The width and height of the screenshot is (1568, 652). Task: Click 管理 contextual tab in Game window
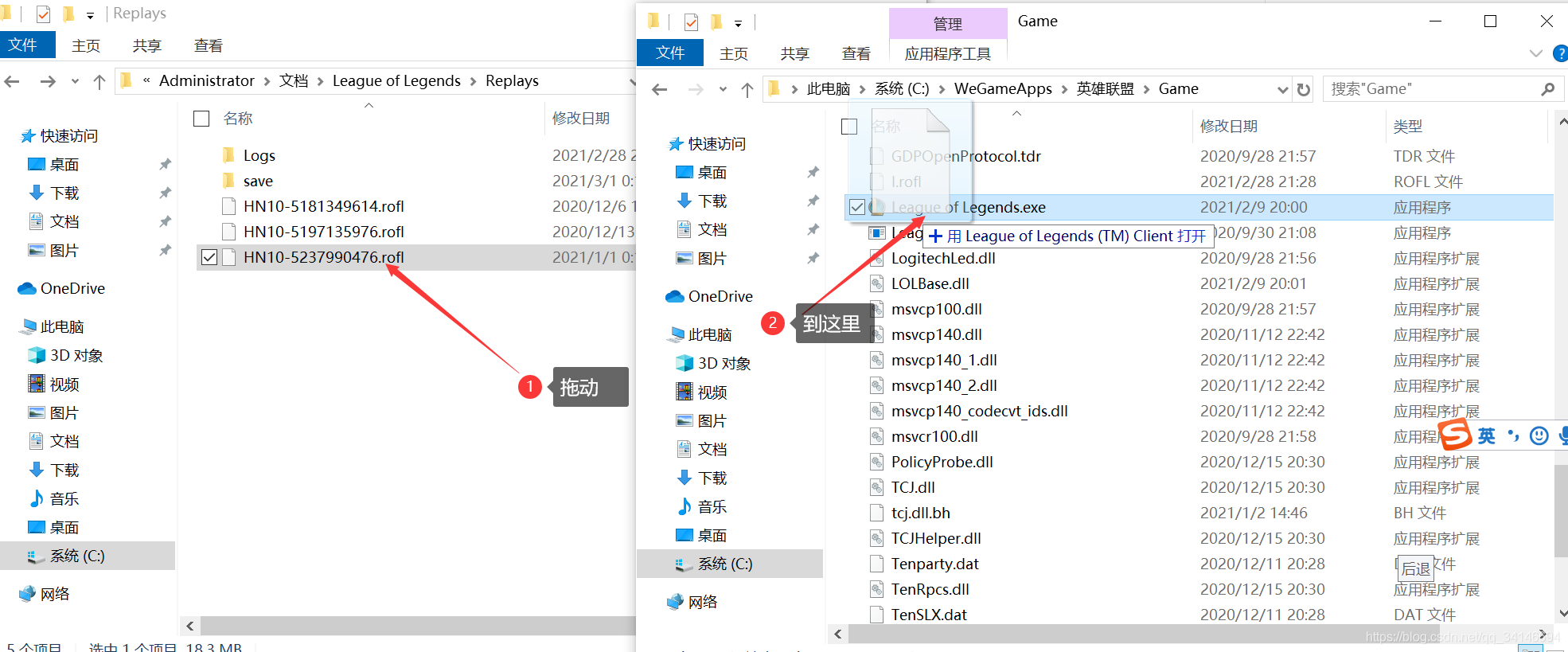(948, 24)
